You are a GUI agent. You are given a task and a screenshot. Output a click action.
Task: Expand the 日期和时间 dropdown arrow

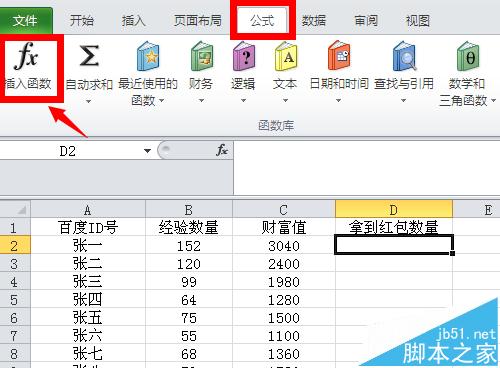[x=338, y=100]
